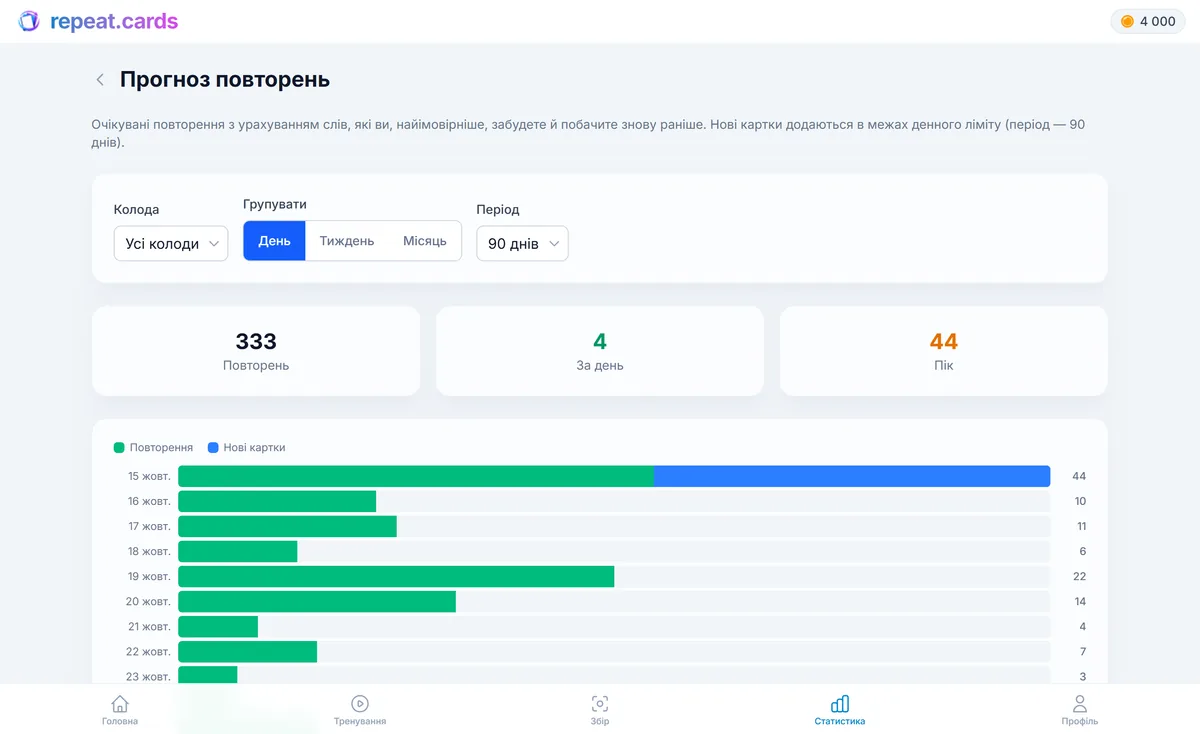Click the Нові картки legend text
The height and width of the screenshot is (734, 1200).
pos(254,448)
